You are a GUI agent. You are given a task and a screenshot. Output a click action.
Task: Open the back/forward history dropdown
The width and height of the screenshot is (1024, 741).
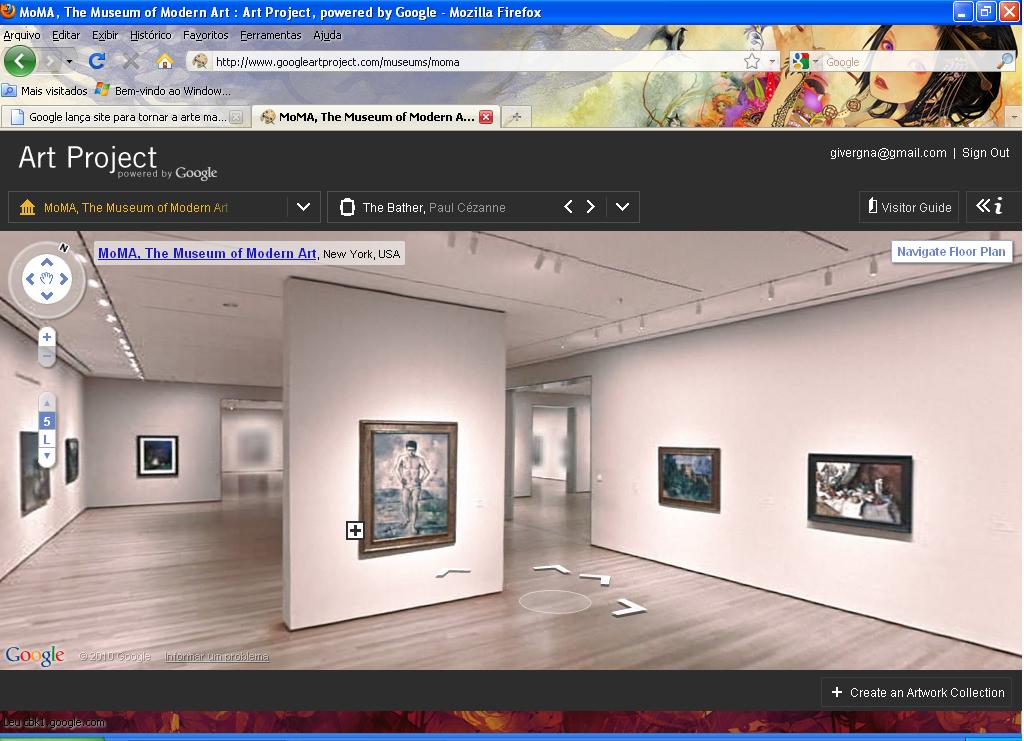69,62
